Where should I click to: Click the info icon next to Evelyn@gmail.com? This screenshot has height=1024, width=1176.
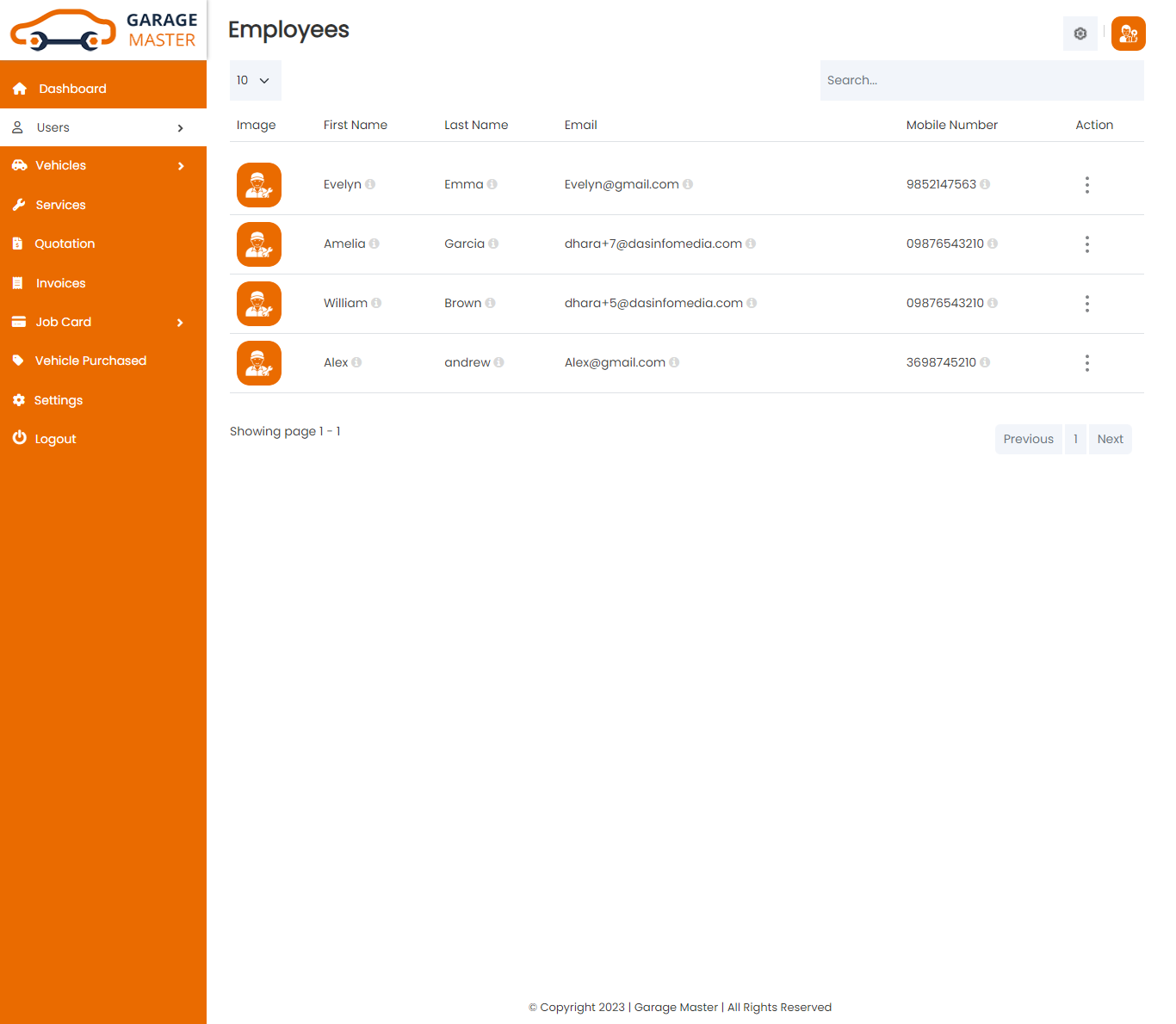point(688,184)
